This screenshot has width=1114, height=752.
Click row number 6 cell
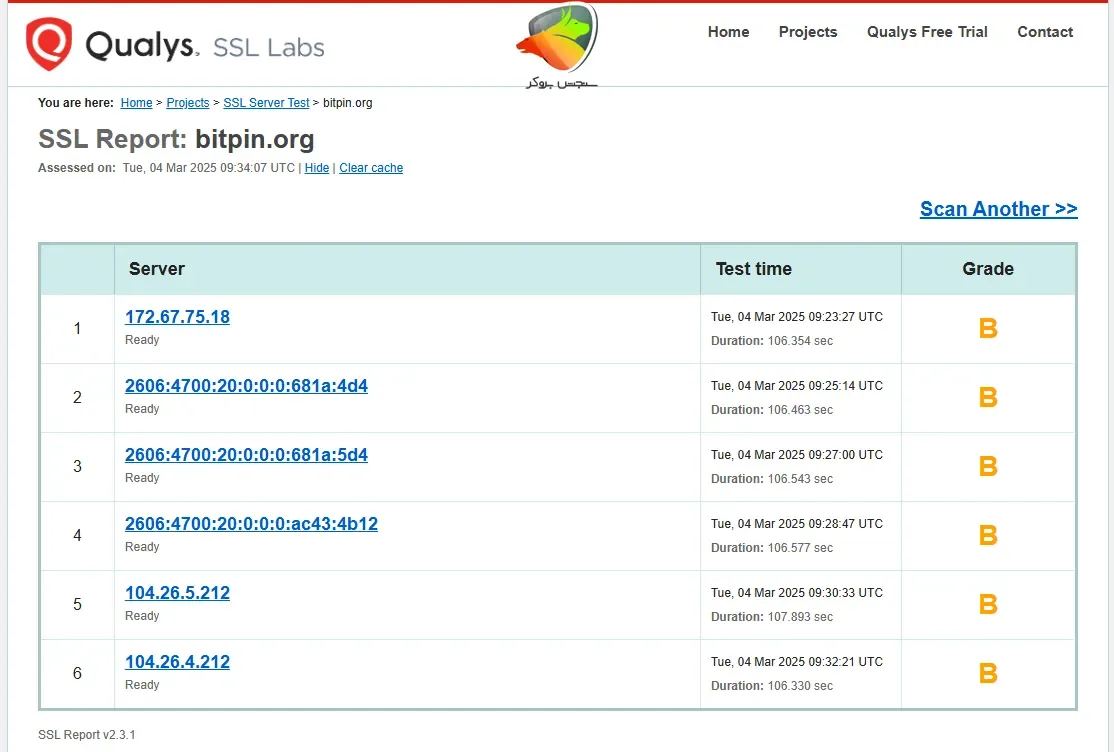click(x=77, y=673)
